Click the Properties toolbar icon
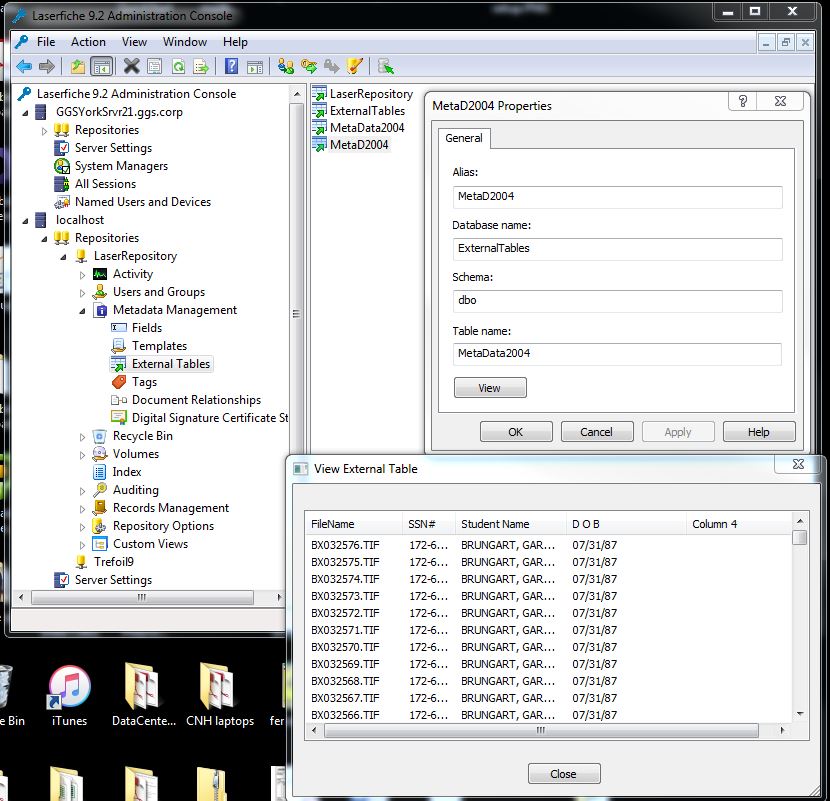Screen dimensions: 830x801 (x=155, y=67)
